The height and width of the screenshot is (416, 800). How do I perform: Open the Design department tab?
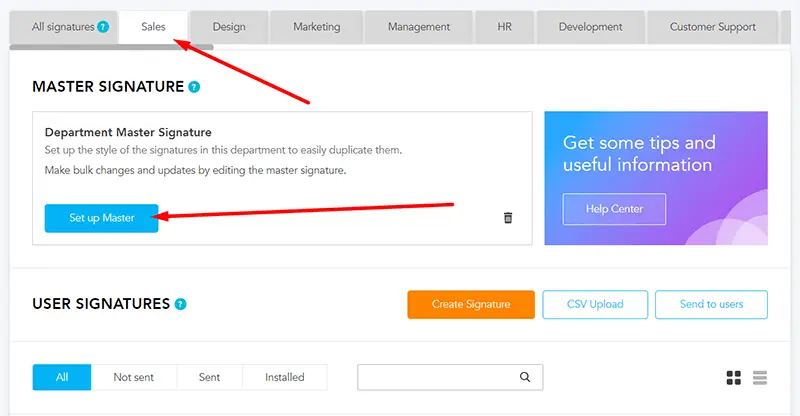click(x=229, y=27)
